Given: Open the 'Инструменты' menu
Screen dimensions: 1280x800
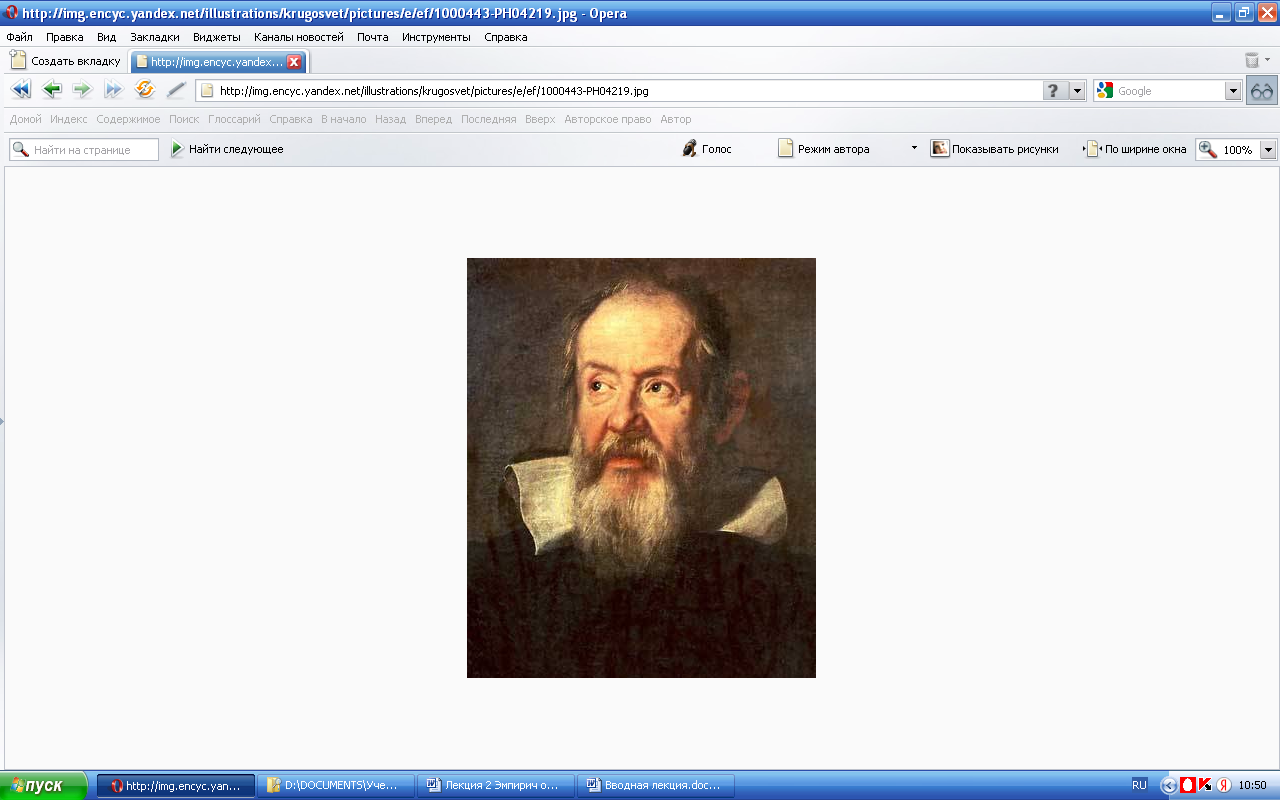Looking at the screenshot, I should click(436, 37).
